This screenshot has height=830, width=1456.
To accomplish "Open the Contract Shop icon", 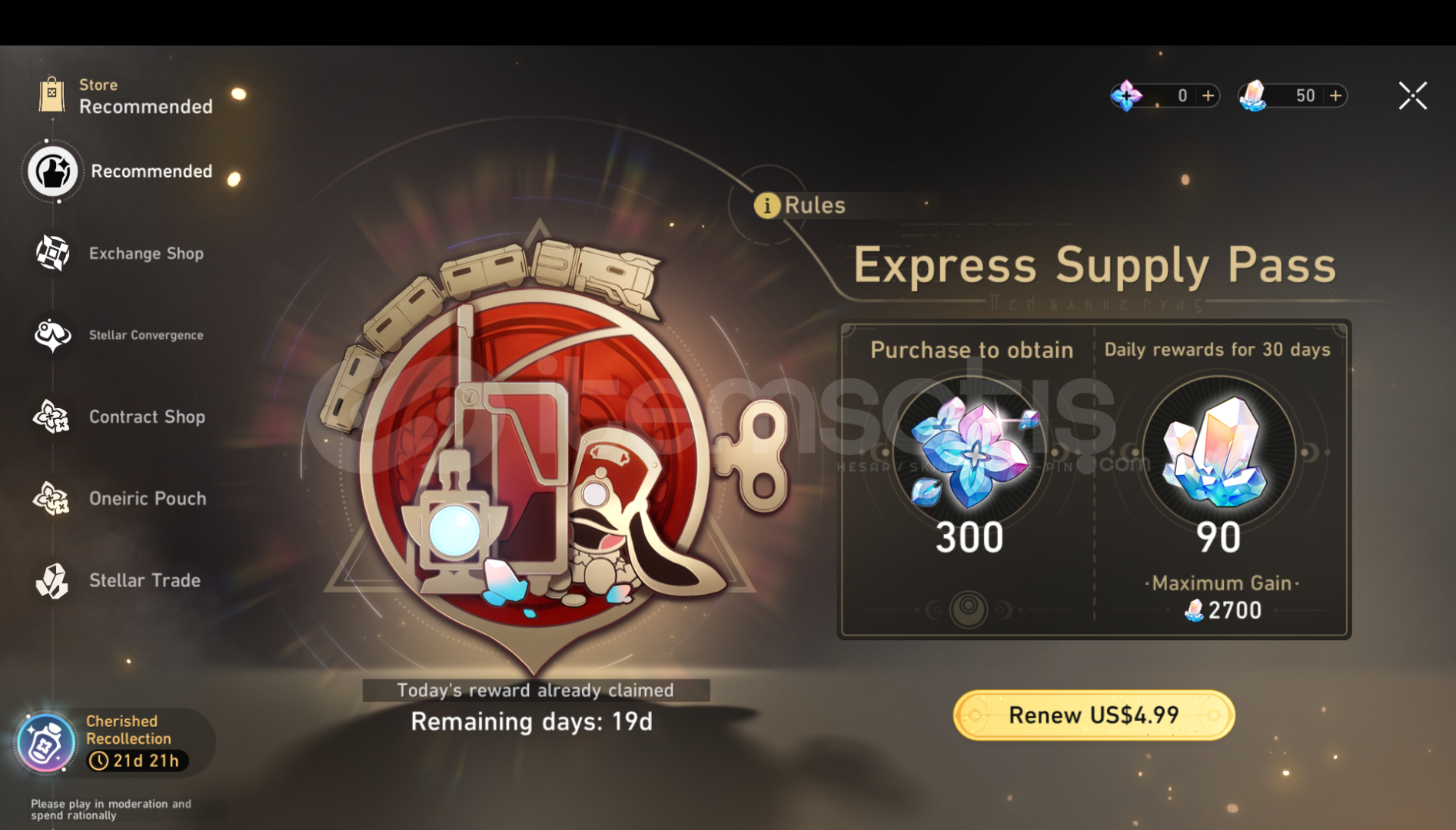I will pyautogui.click(x=52, y=417).
